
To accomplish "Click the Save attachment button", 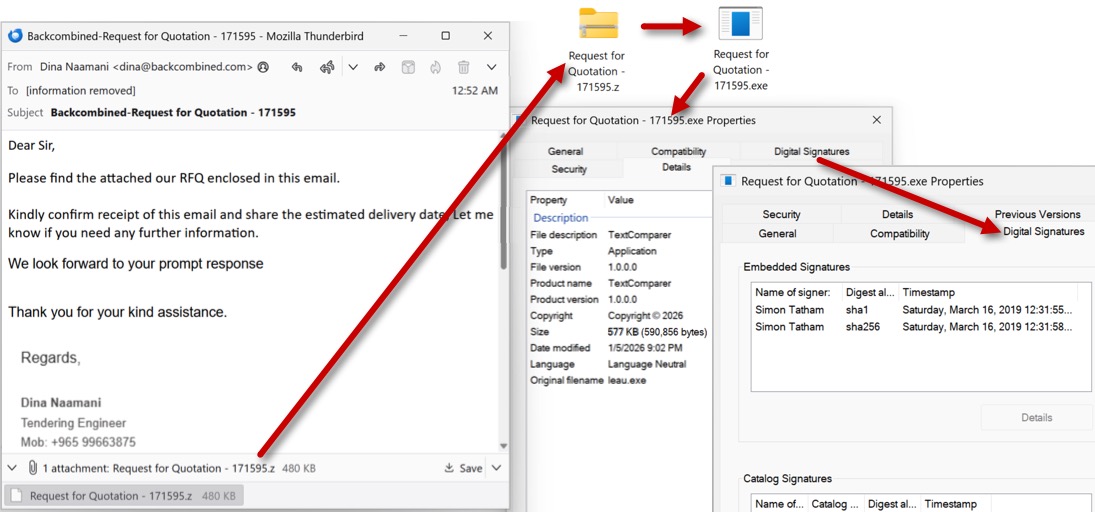I will pyautogui.click(x=463, y=468).
